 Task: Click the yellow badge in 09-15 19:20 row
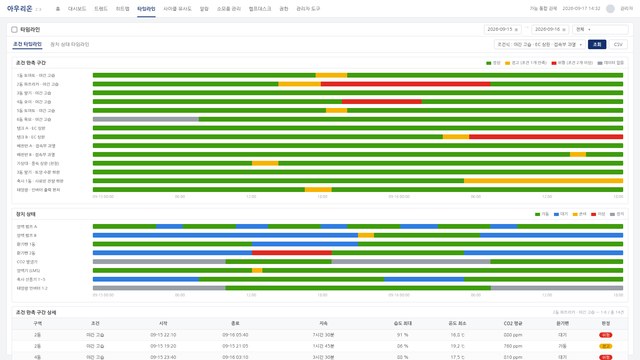(x=606, y=346)
